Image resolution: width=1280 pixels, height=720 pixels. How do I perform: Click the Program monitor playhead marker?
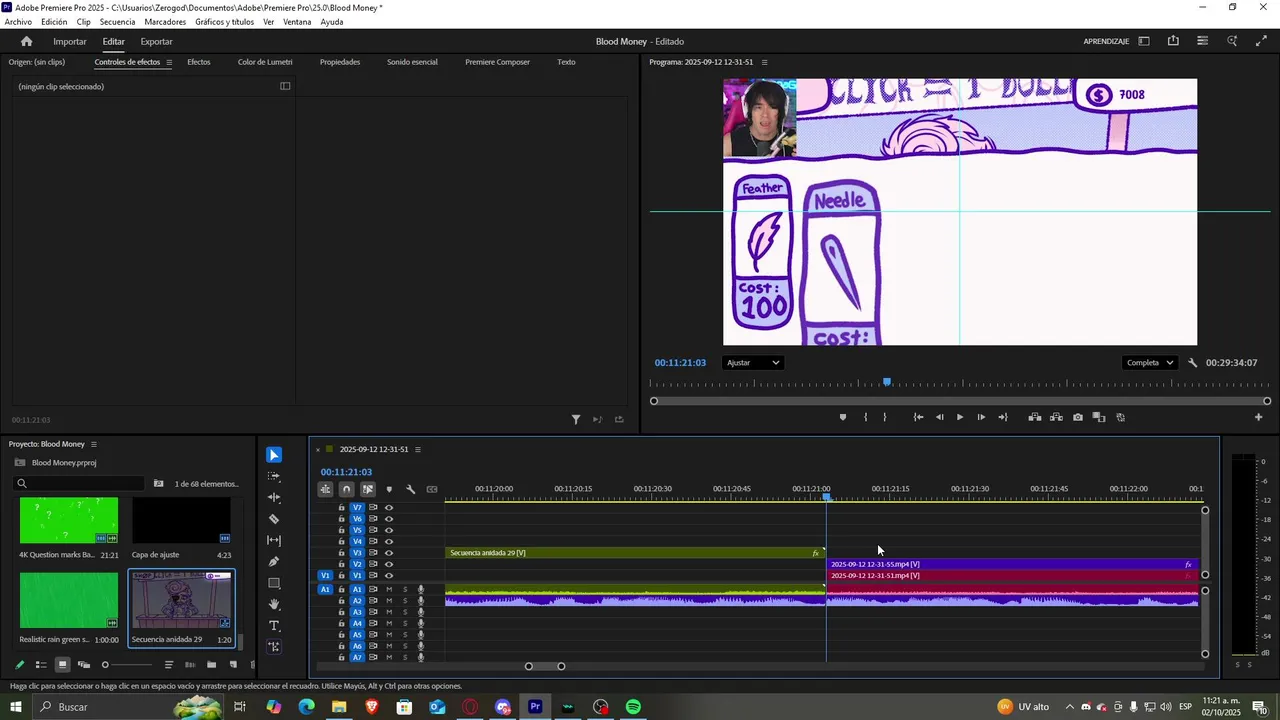point(887,382)
